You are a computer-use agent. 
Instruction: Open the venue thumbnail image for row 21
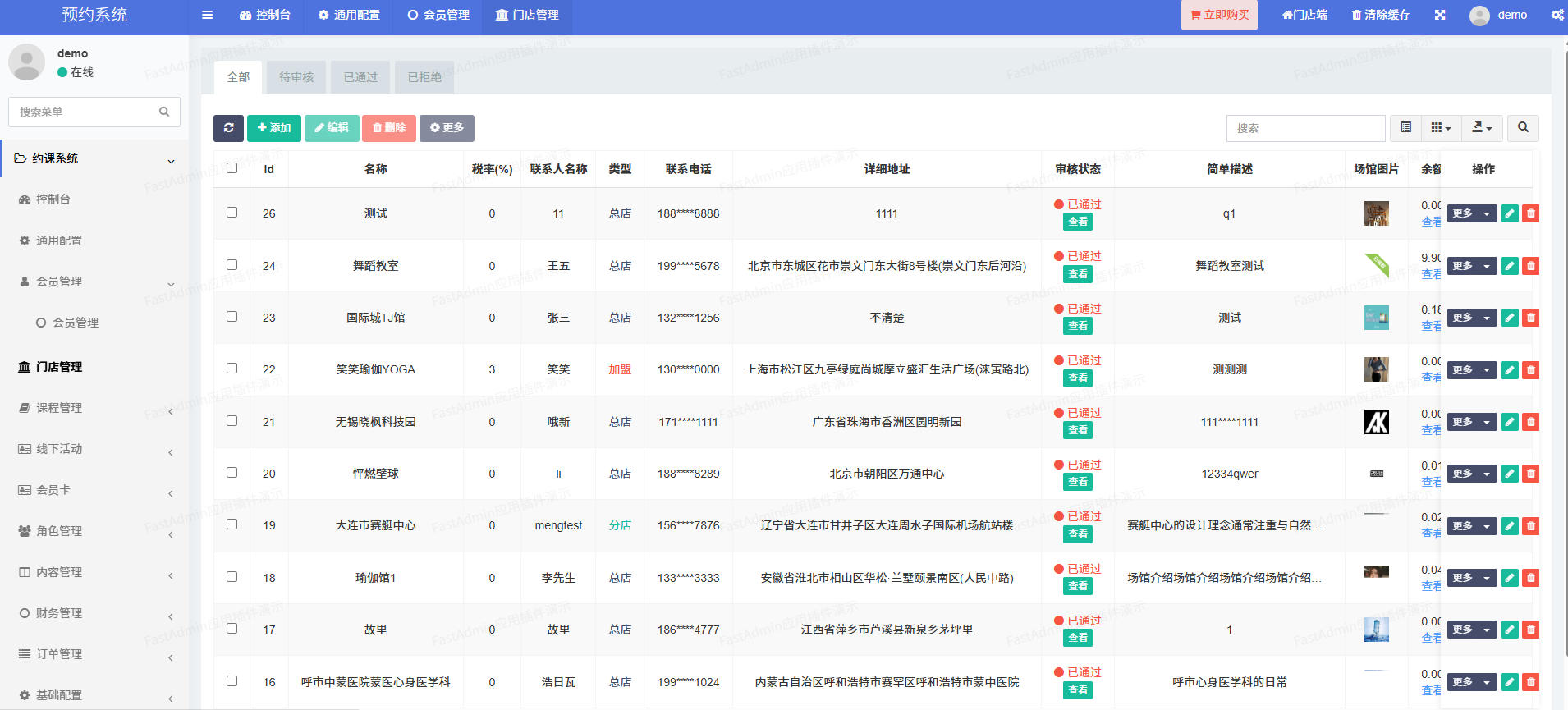(1376, 422)
